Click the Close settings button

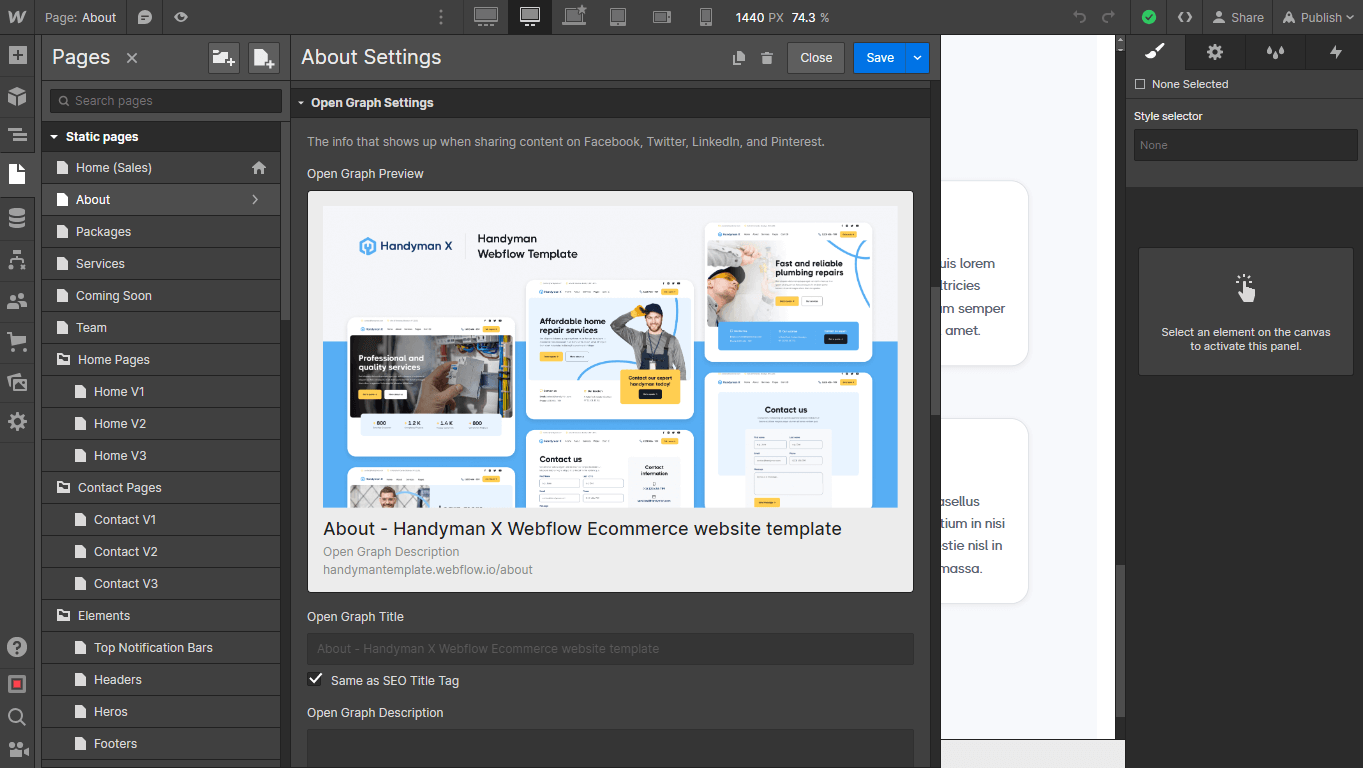click(x=816, y=58)
